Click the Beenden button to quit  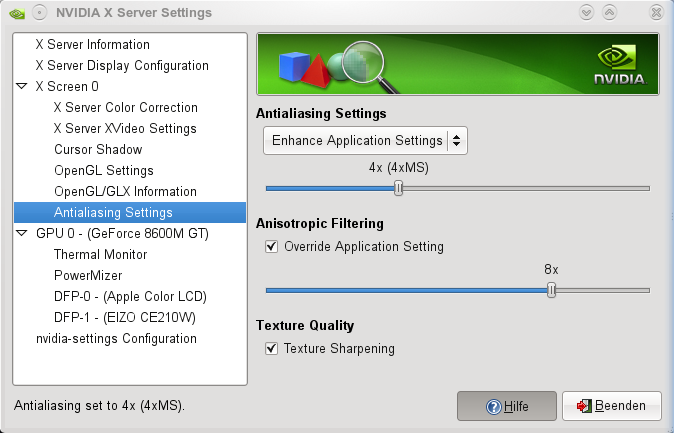pyautogui.click(x=612, y=406)
